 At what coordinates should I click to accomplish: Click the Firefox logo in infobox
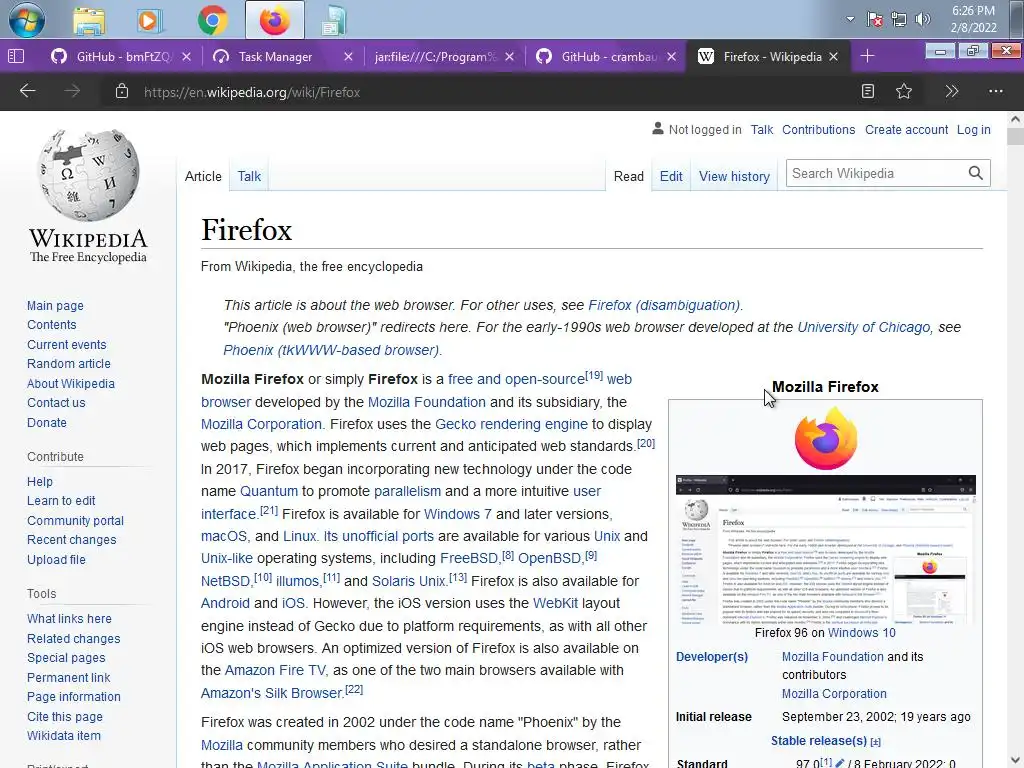click(825, 439)
